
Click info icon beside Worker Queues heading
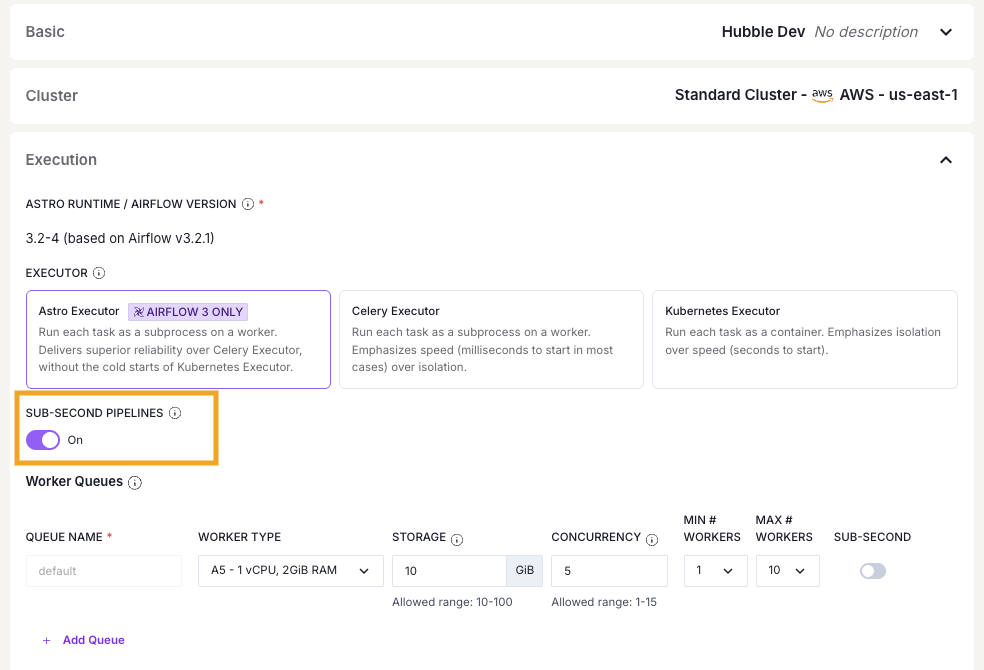click(135, 482)
